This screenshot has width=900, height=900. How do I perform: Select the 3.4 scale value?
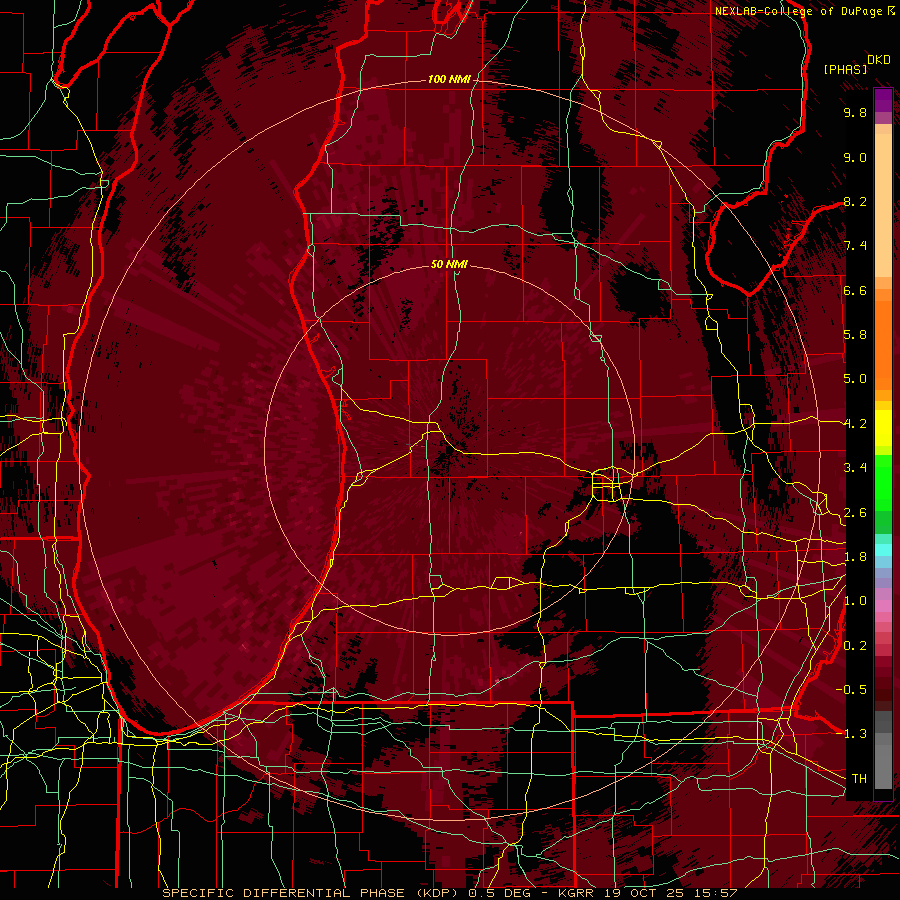click(x=855, y=468)
